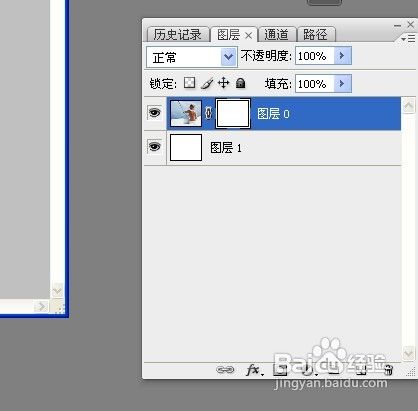Click the link layers chain icon
The height and width of the screenshot is (411, 418).
(225, 370)
